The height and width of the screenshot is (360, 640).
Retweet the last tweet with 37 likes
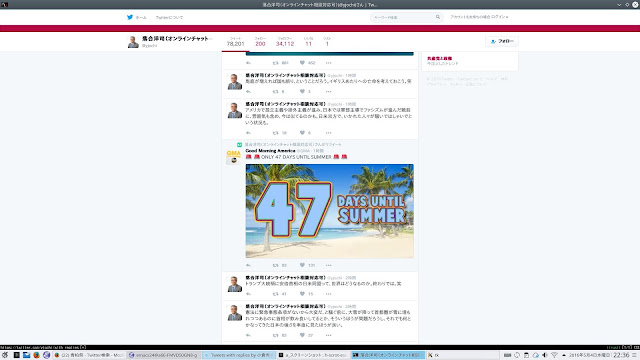(x=276, y=335)
